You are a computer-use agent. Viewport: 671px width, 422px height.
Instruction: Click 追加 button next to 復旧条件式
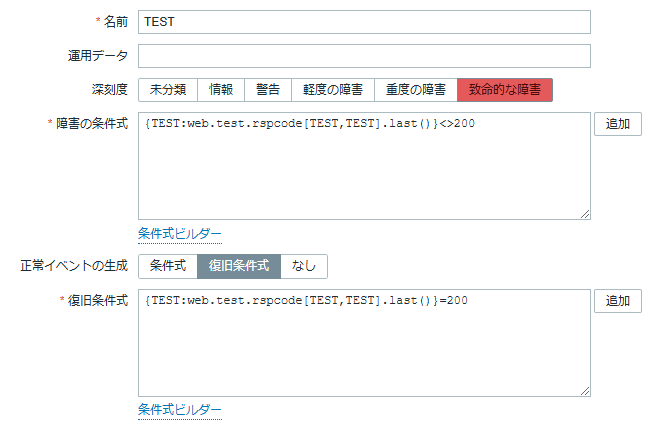point(618,301)
